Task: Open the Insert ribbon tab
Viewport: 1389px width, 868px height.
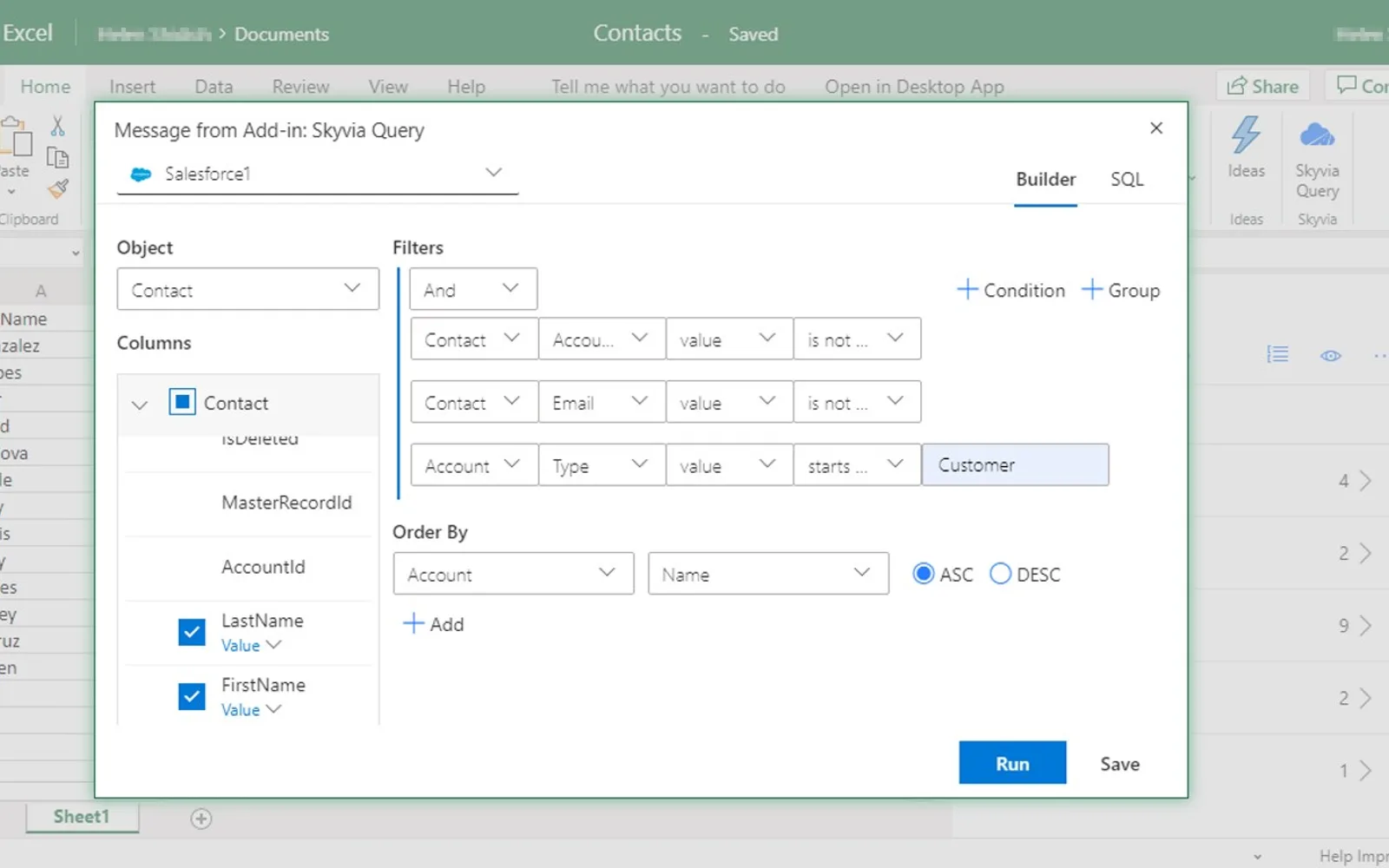Action: (132, 87)
